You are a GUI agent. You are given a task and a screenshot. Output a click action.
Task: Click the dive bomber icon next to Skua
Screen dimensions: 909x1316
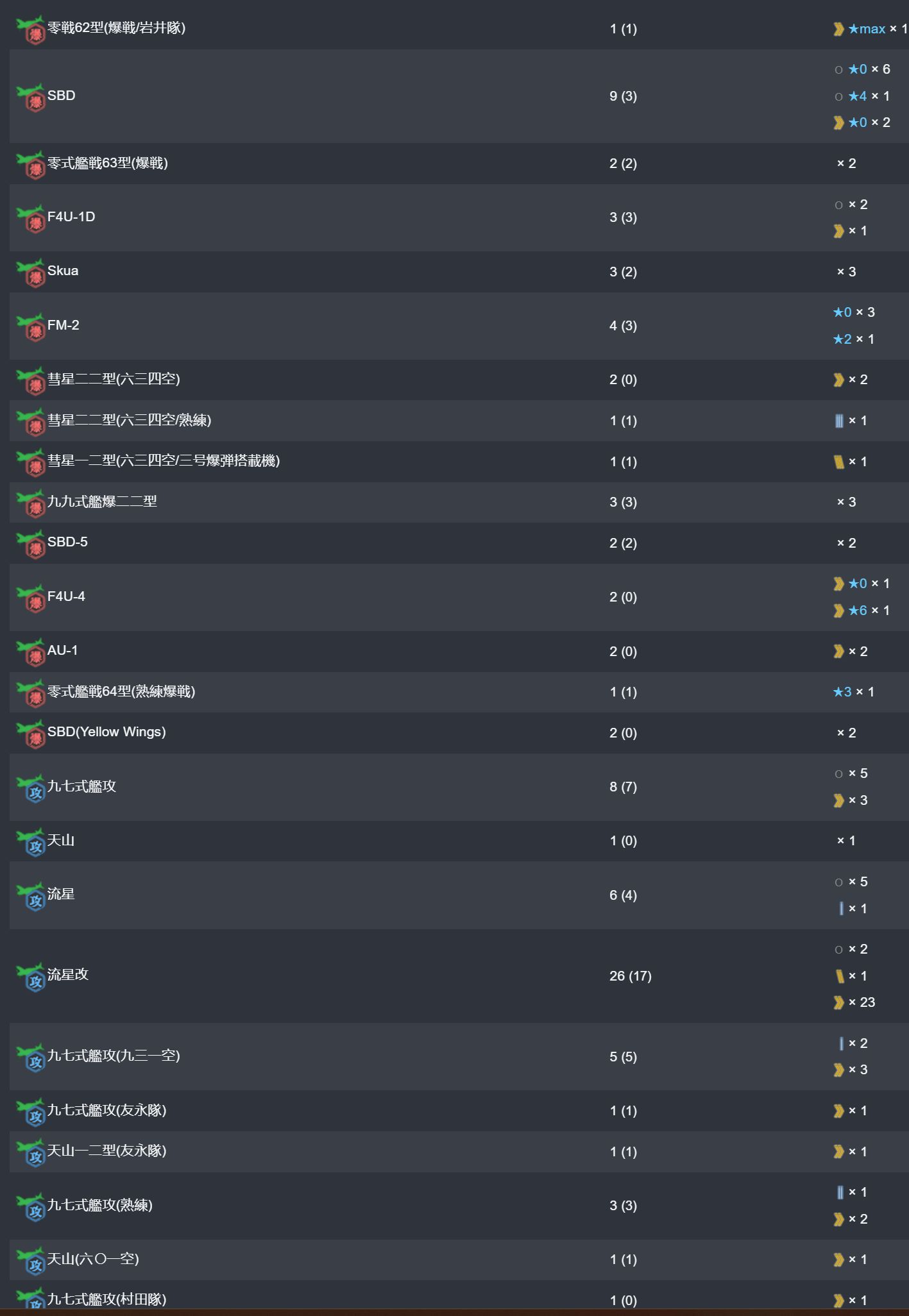point(31,273)
